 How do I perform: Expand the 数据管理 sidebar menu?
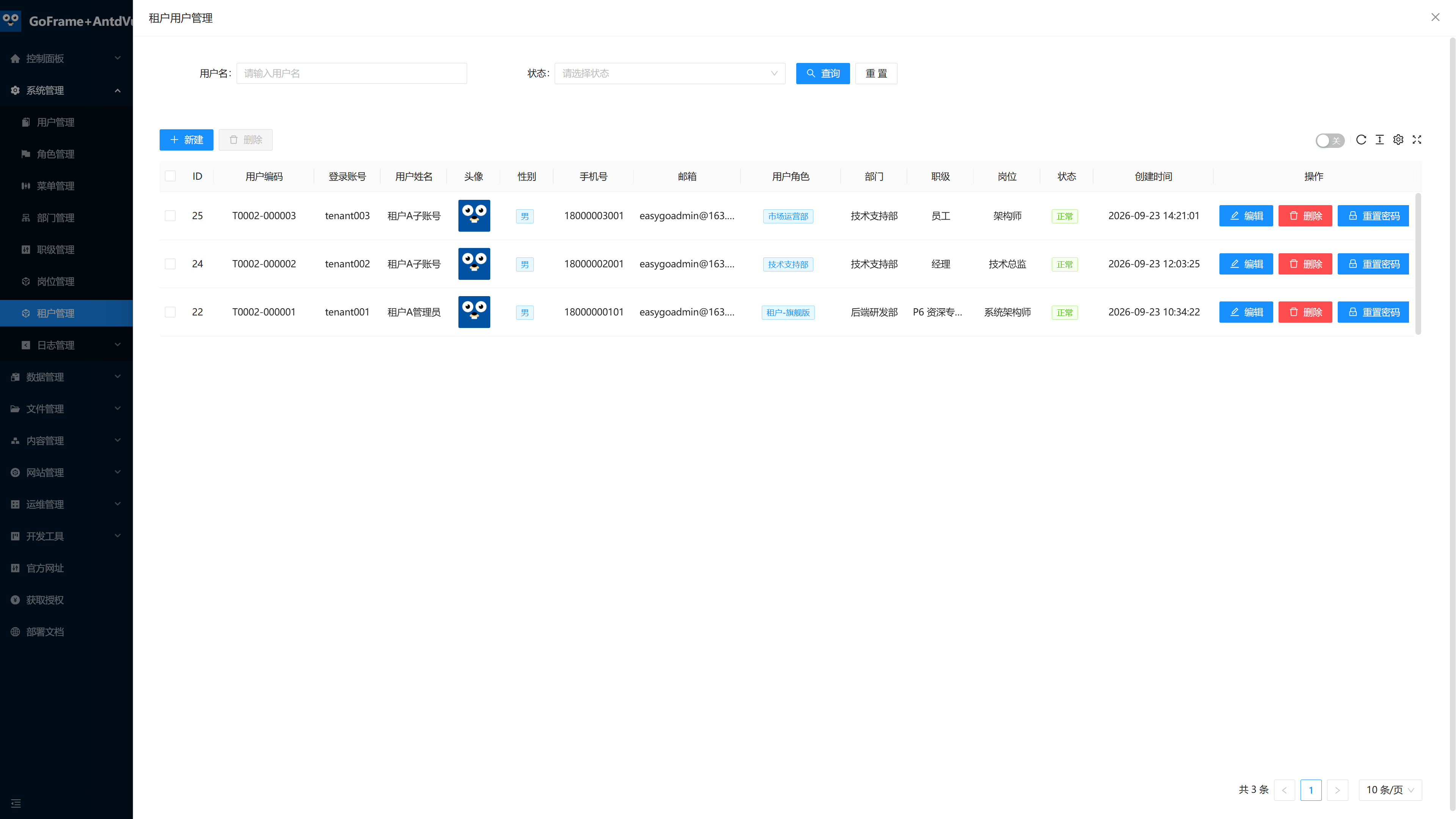(x=66, y=377)
